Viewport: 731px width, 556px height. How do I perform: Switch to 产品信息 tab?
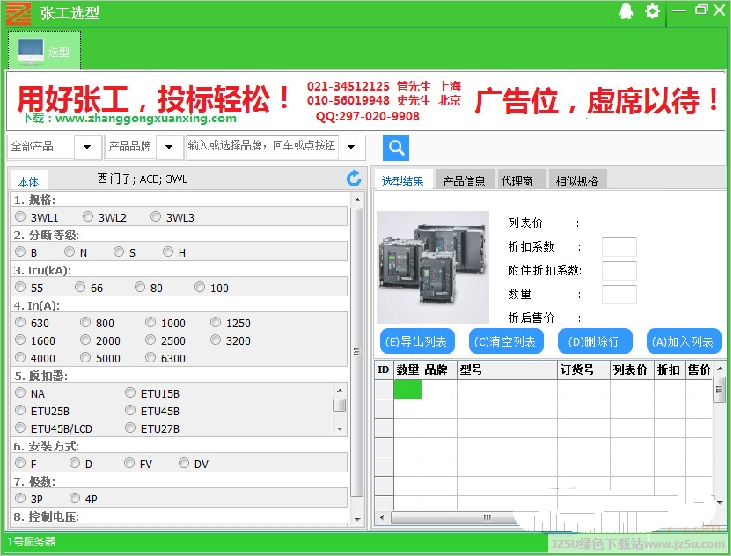(x=464, y=180)
